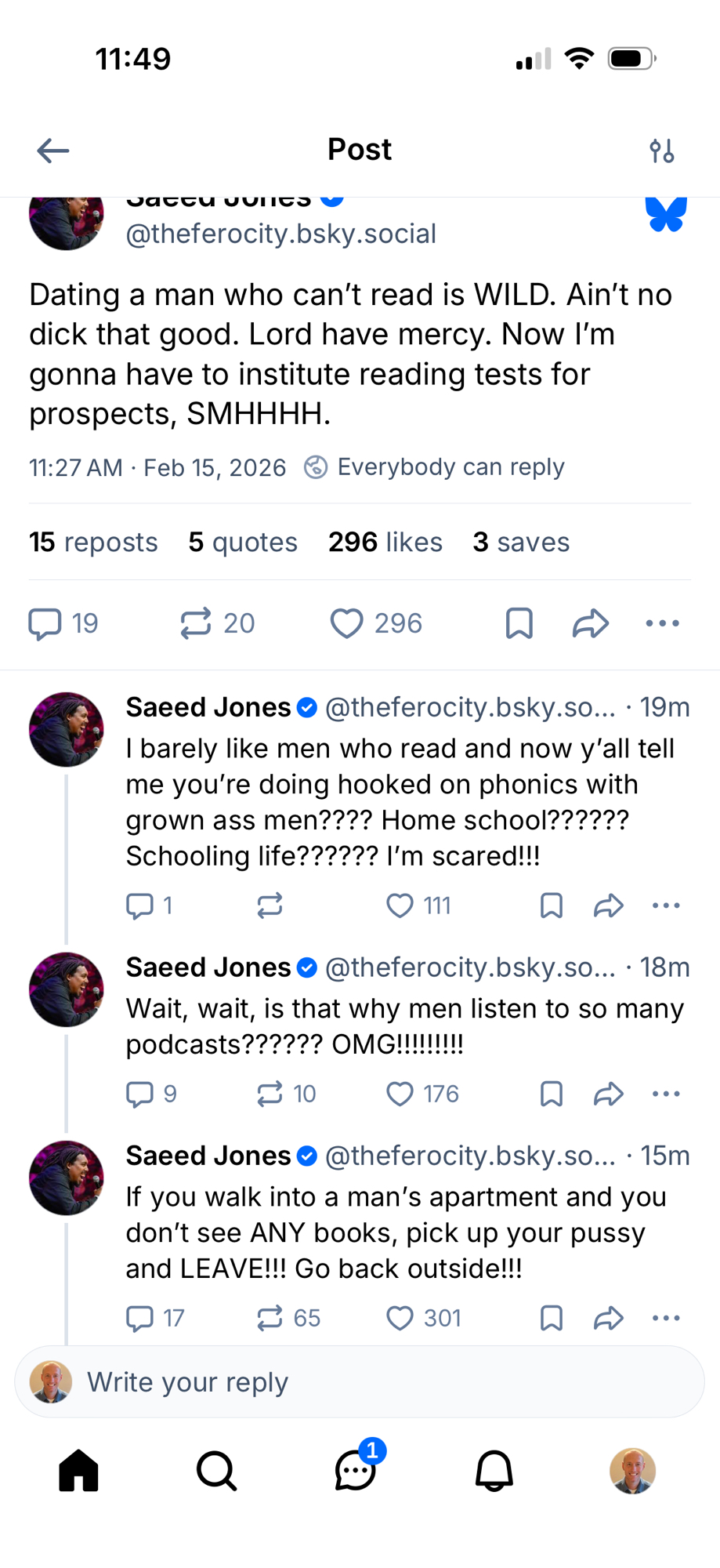Screen dimensions: 720x1568
Task: View the 5 quotes list
Action: click(243, 543)
